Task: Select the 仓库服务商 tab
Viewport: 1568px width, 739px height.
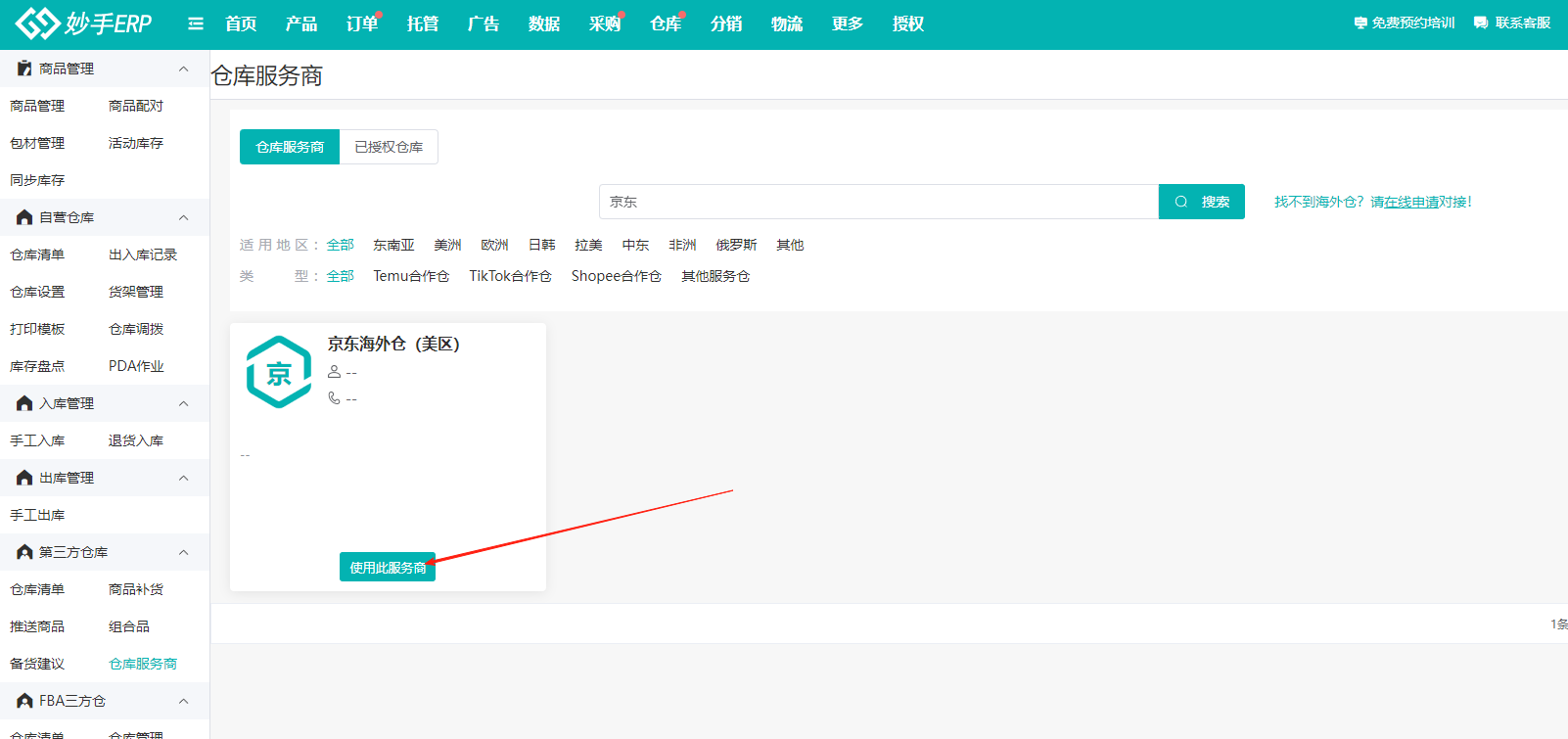Action: coord(290,147)
